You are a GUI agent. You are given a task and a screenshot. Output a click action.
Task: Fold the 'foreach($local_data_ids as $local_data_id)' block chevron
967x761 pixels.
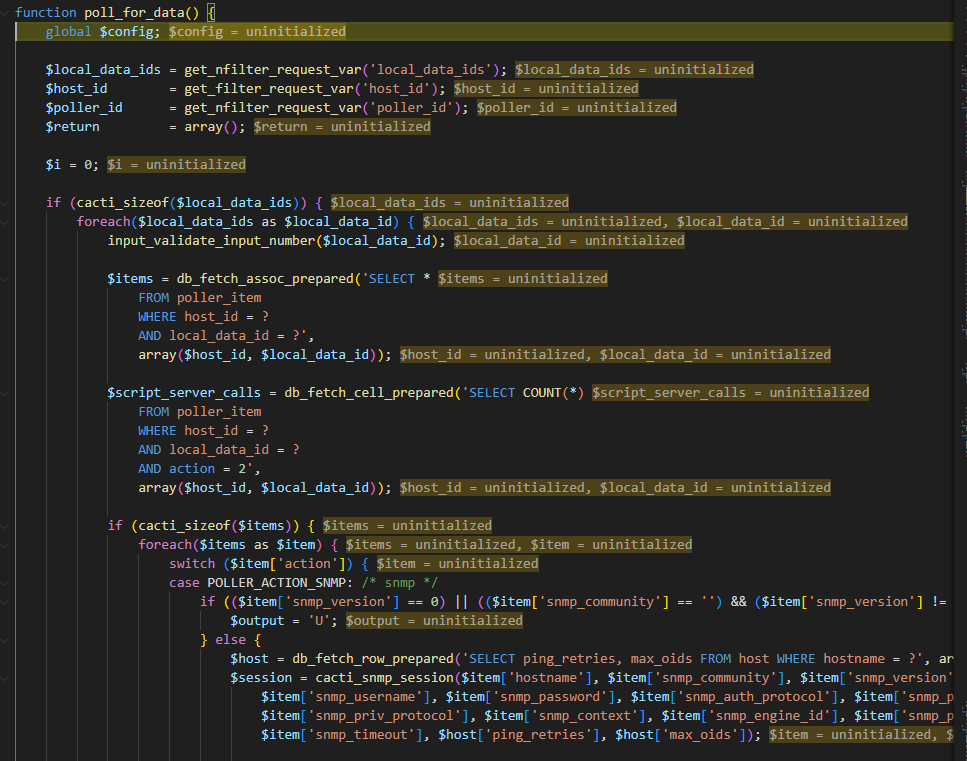5,222
